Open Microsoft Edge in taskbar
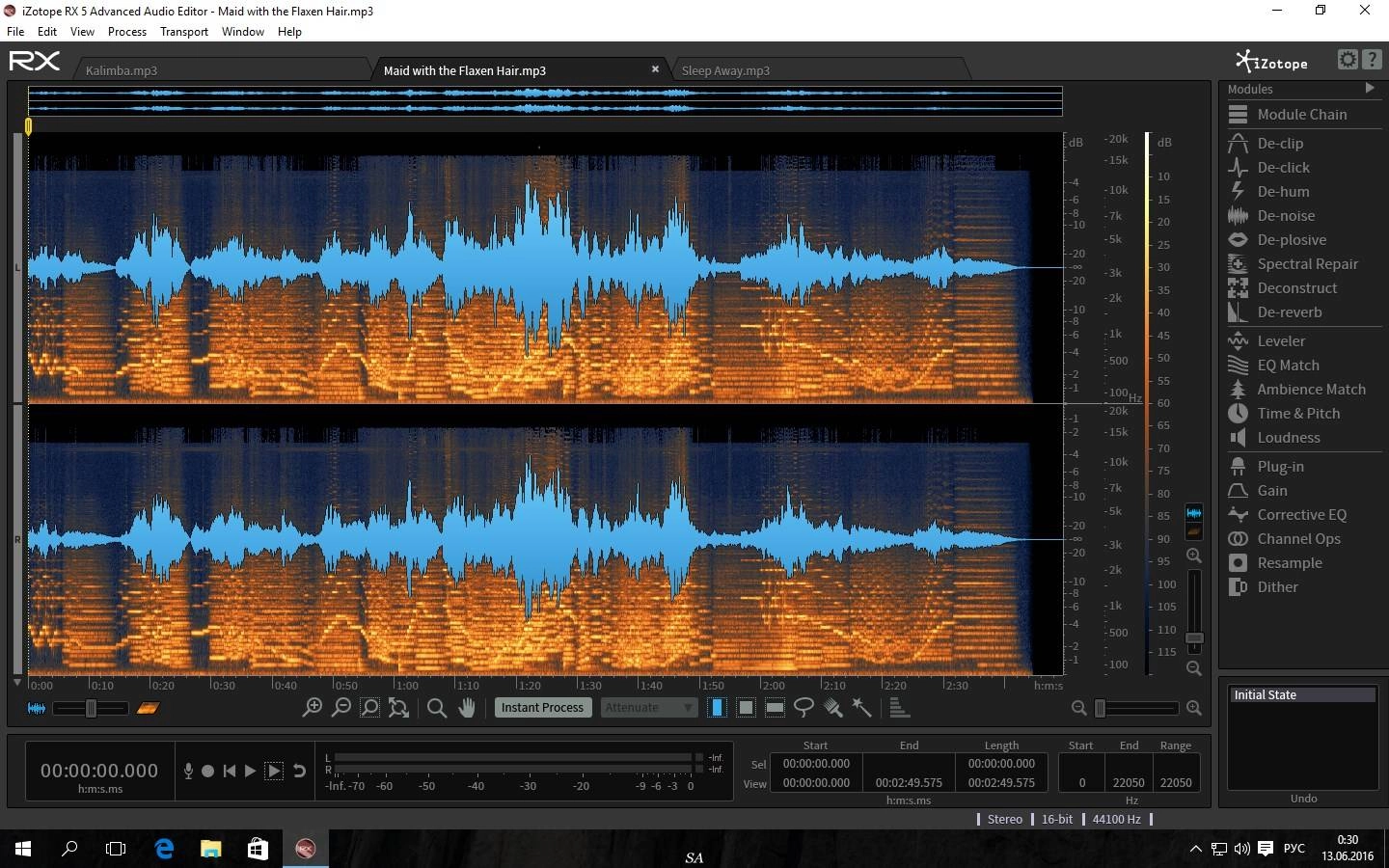1389x868 pixels. [164, 849]
